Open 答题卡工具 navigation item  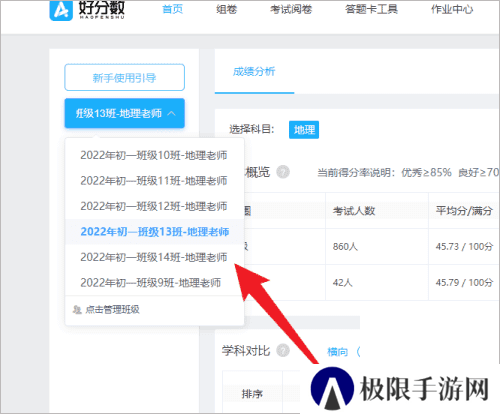(x=371, y=9)
